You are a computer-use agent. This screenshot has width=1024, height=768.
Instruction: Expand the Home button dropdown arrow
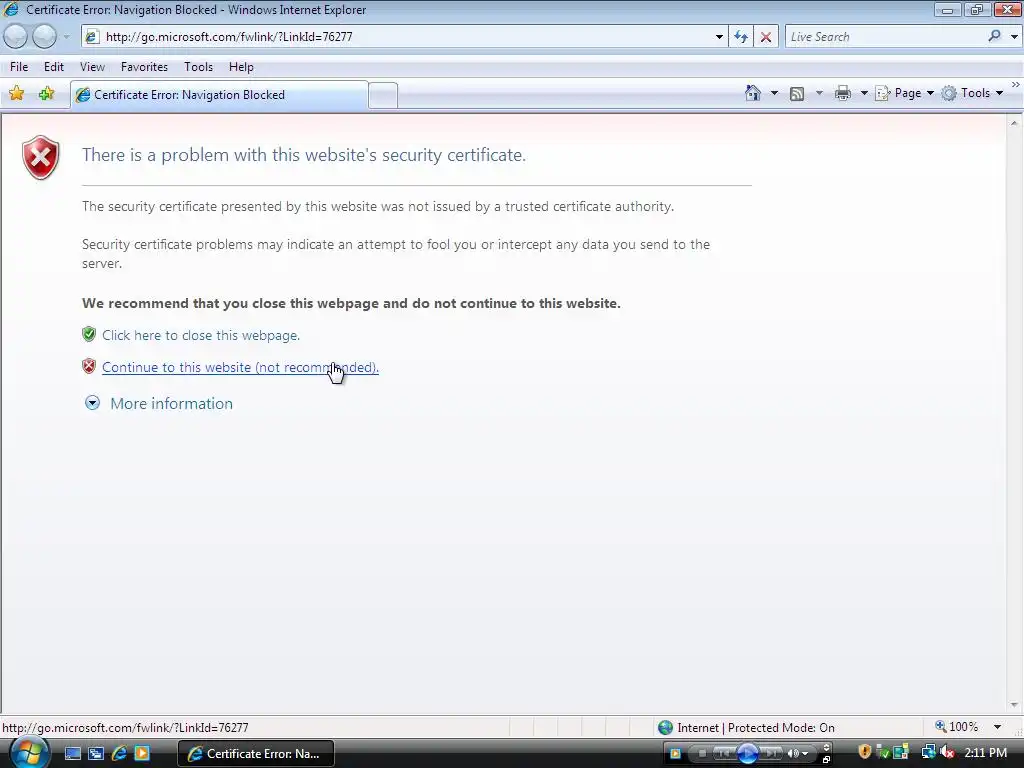tap(775, 93)
